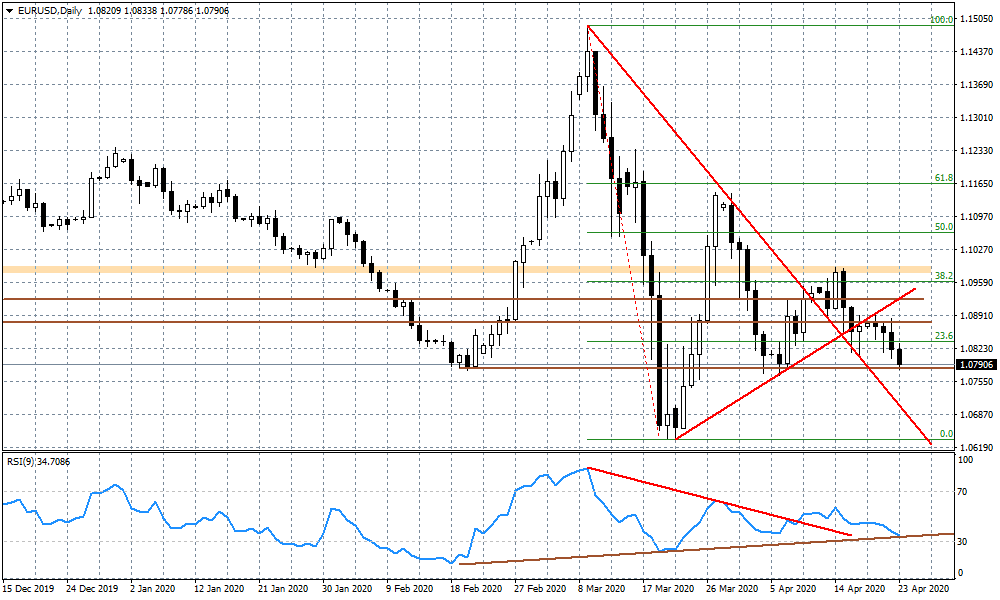Image resolution: width=1000 pixels, height=600 pixels.
Task: Click the 1.10270 price axis label
Action: coord(976,249)
